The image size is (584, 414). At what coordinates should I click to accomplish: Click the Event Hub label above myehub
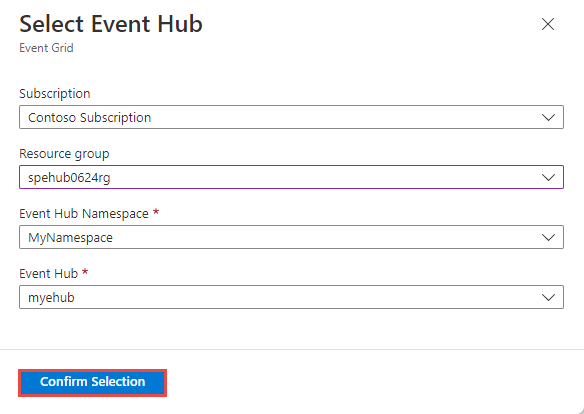tap(48, 274)
